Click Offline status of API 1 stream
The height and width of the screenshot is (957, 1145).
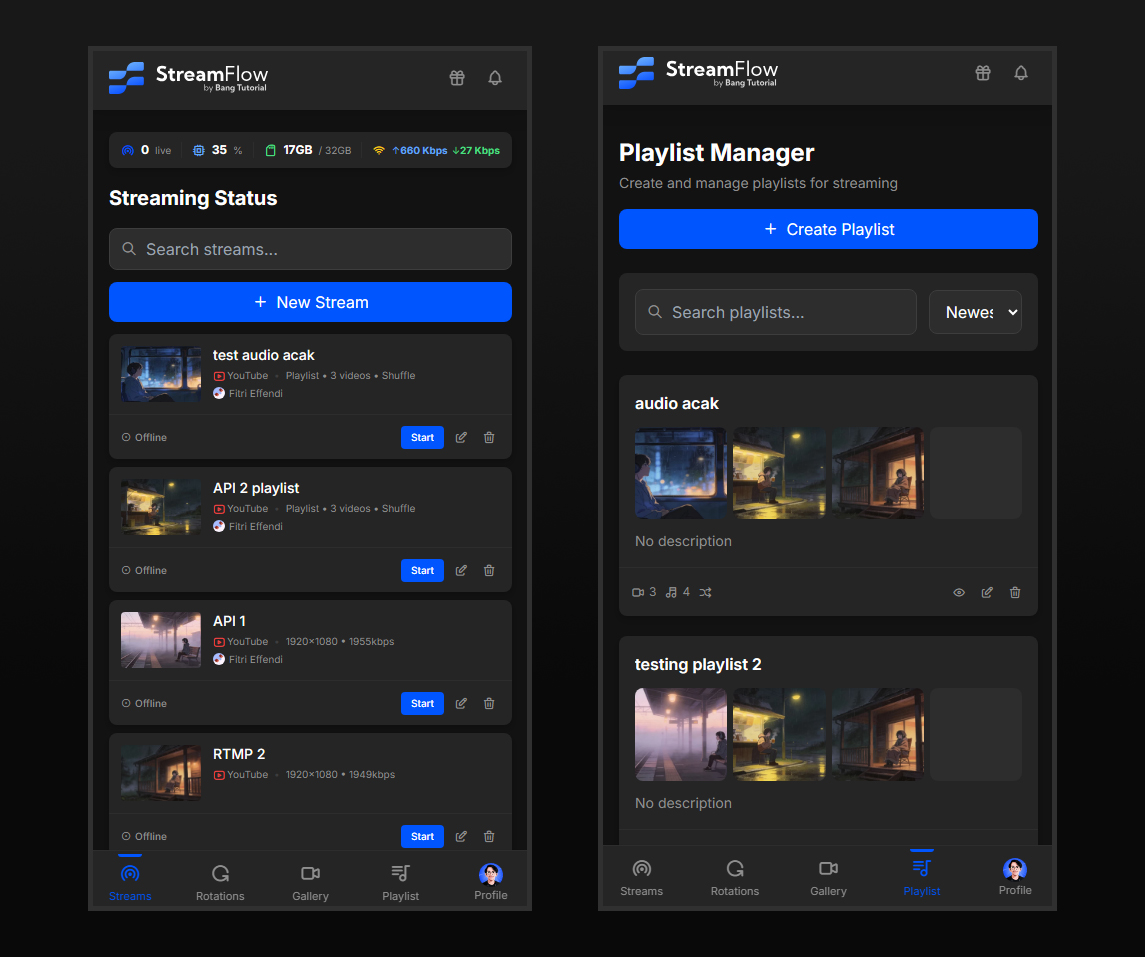pyautogui.click(x=144, y=703)
